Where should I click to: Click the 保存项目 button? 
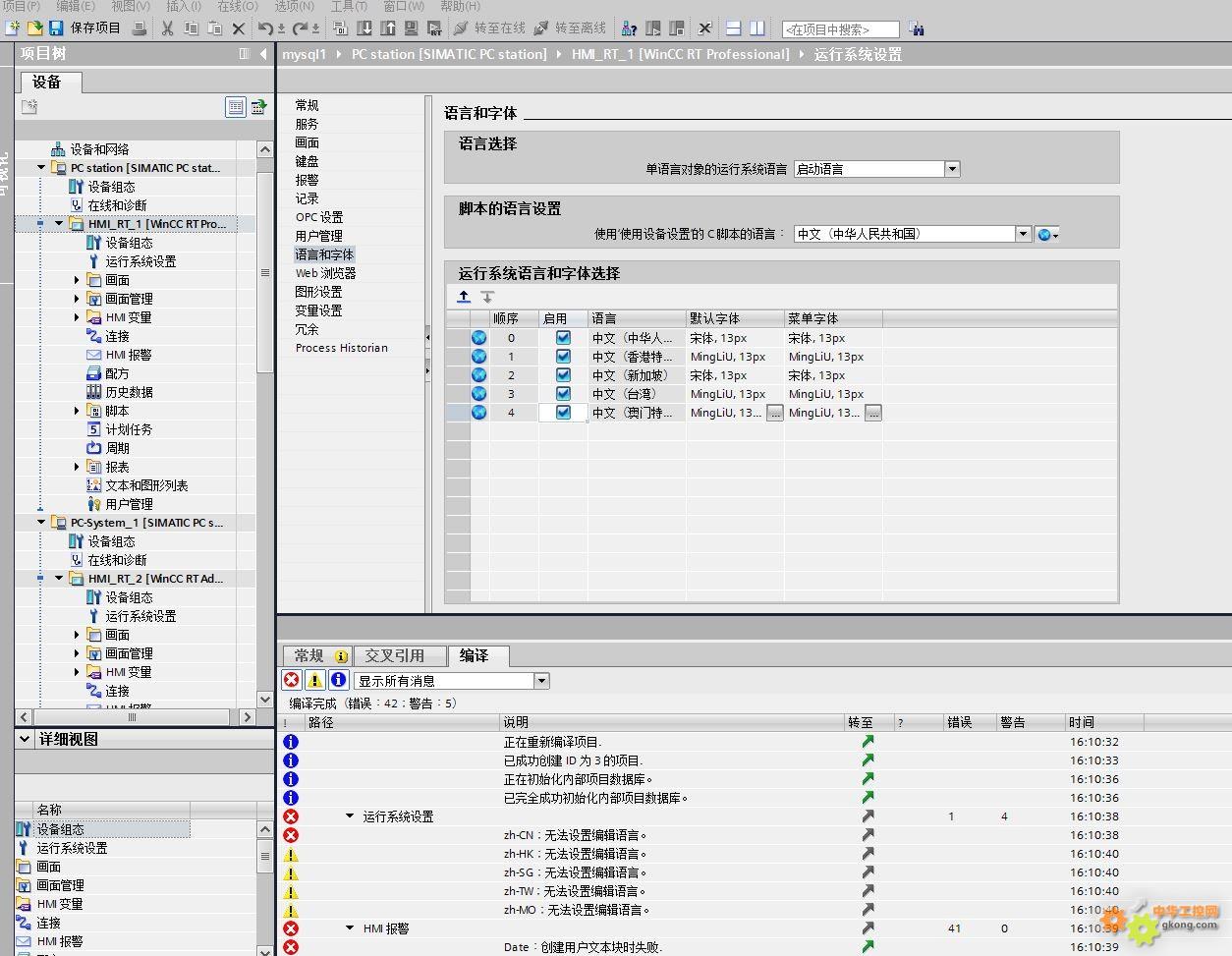95,28
